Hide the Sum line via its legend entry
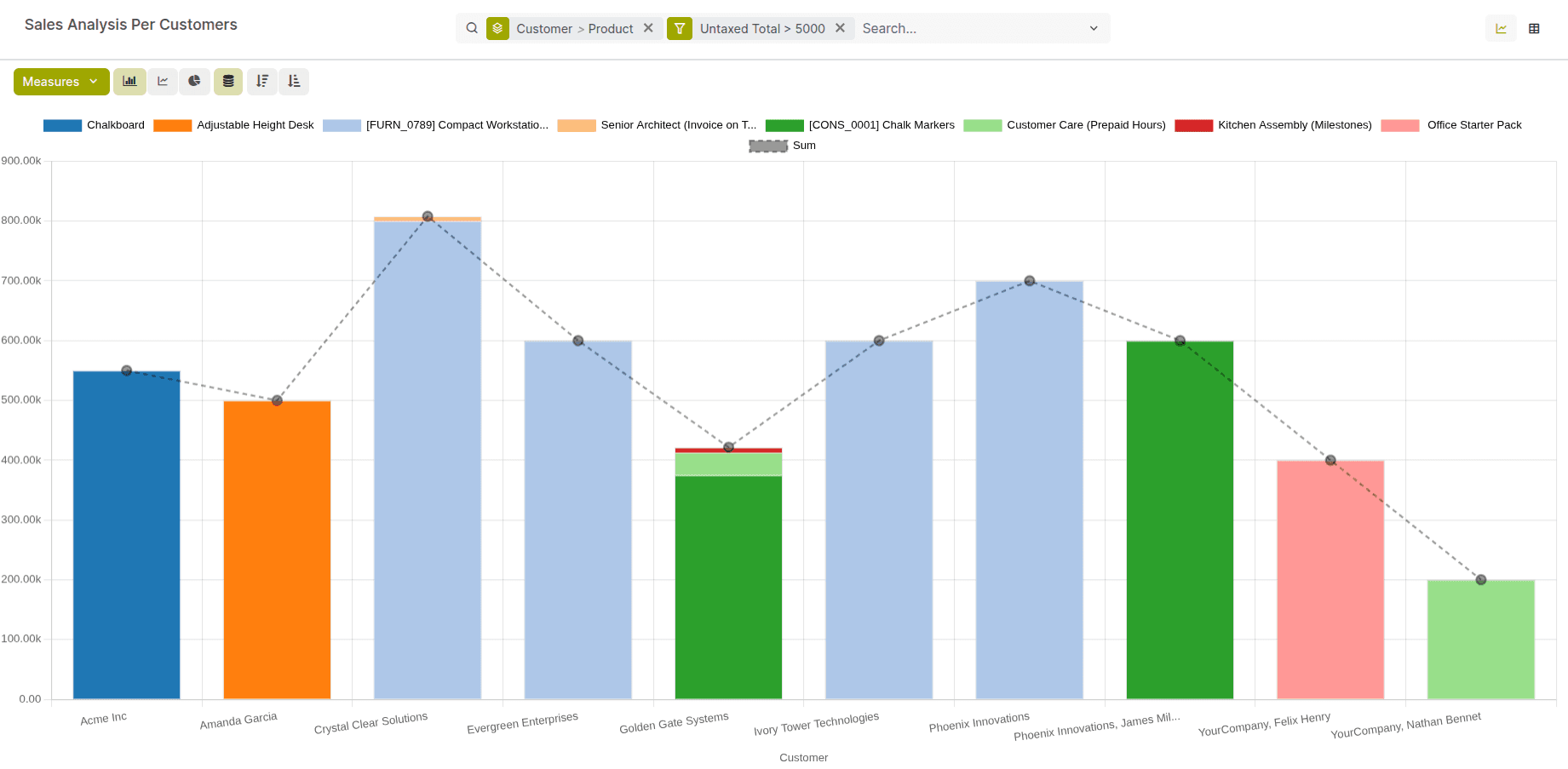This screenshot has width=1568, height=769. point(803,146)
